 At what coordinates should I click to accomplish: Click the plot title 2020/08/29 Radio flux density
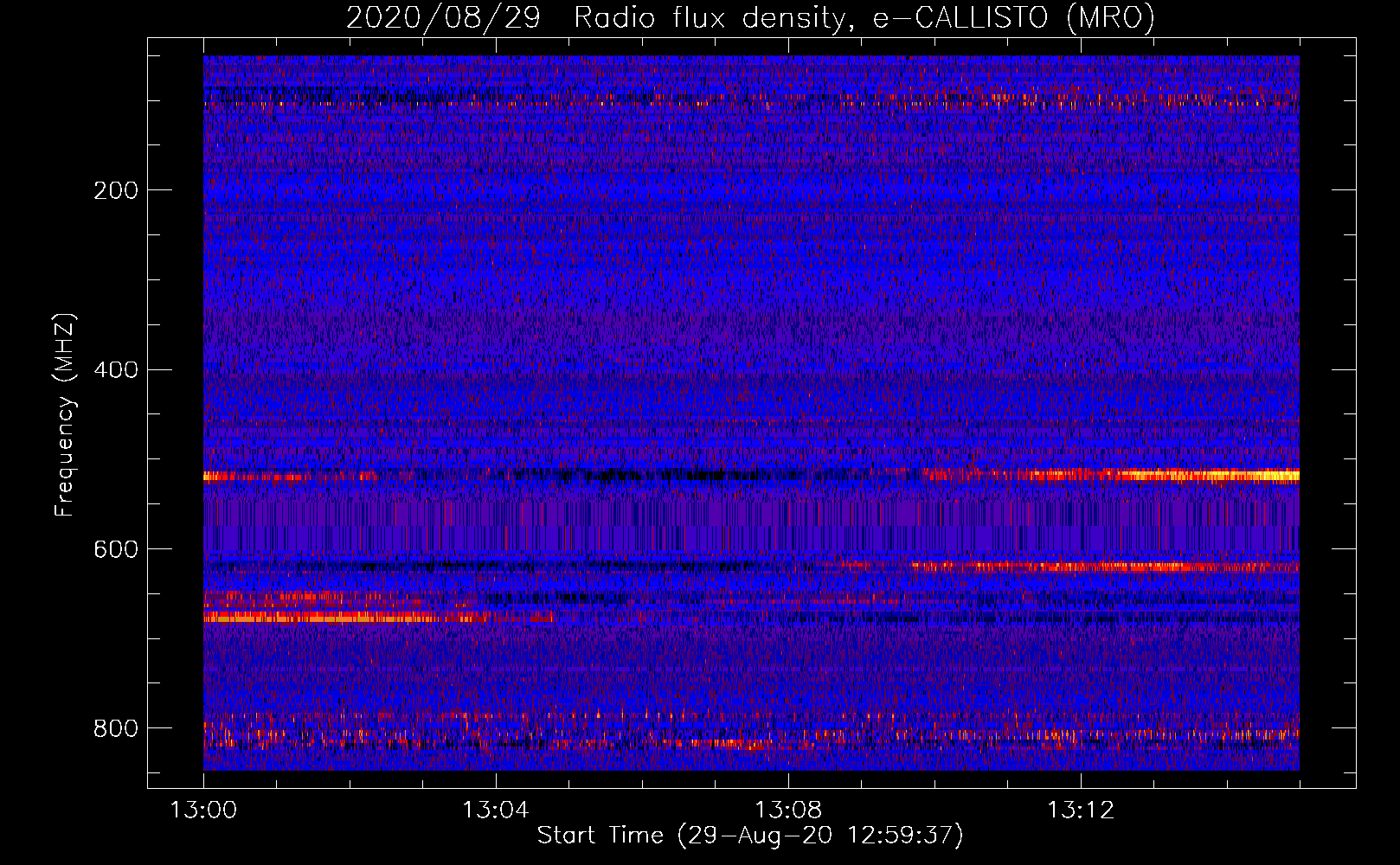tap(750, 17)
